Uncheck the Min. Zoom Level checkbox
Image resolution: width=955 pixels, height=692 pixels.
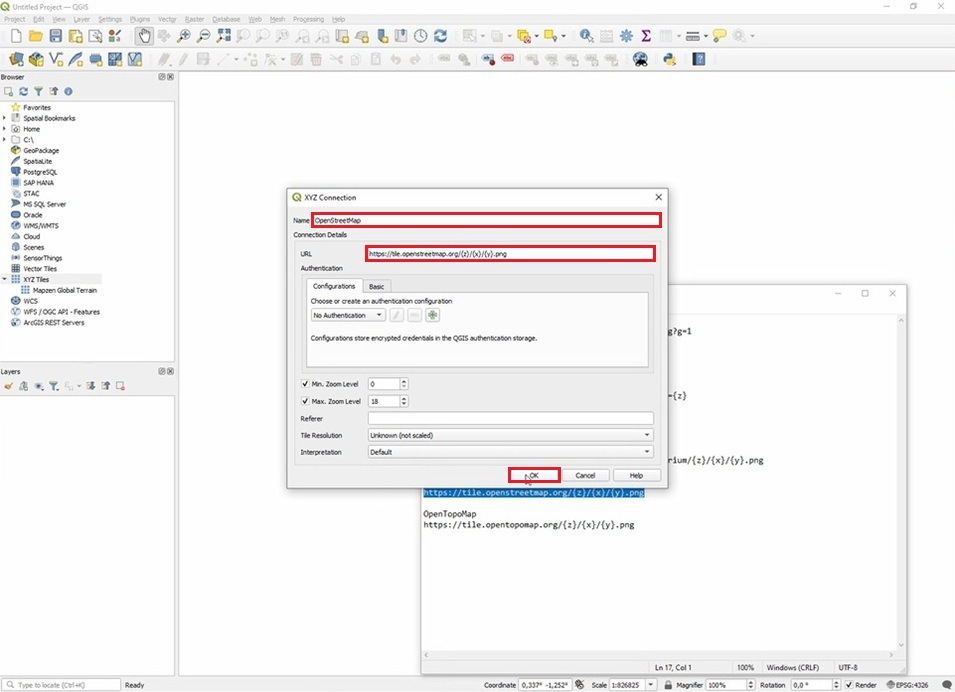[306, 384]
